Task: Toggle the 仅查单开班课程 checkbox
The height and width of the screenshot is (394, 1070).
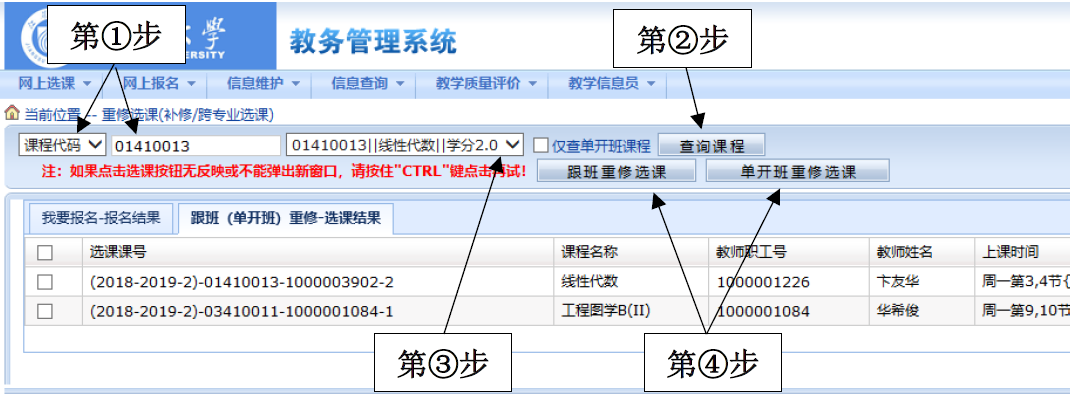Action: 540,145
